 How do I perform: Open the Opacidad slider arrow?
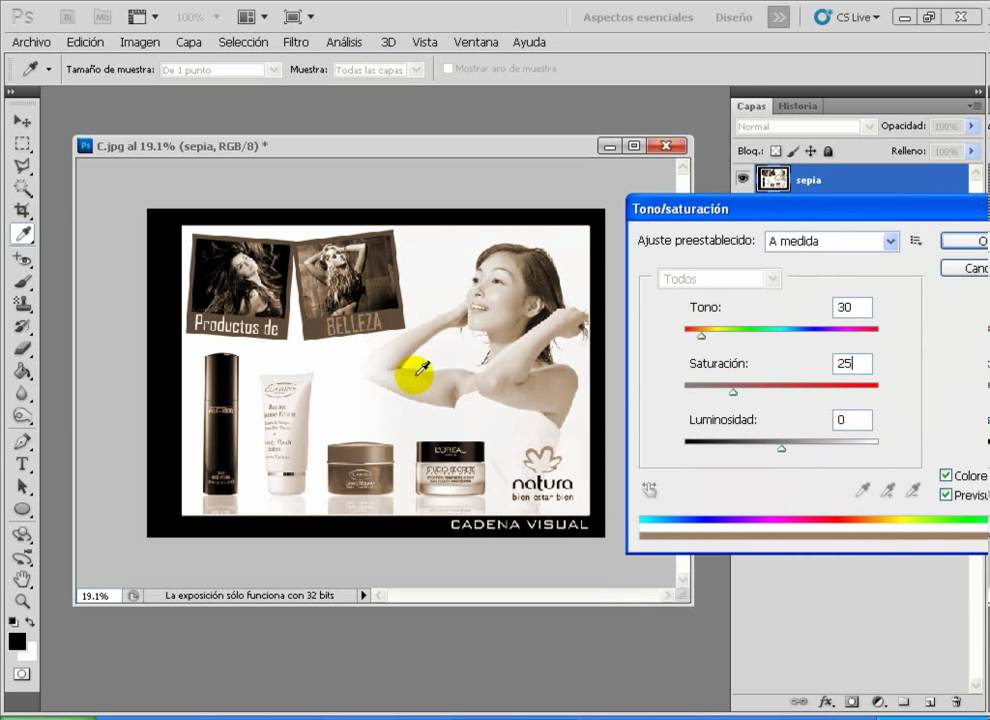972,126
